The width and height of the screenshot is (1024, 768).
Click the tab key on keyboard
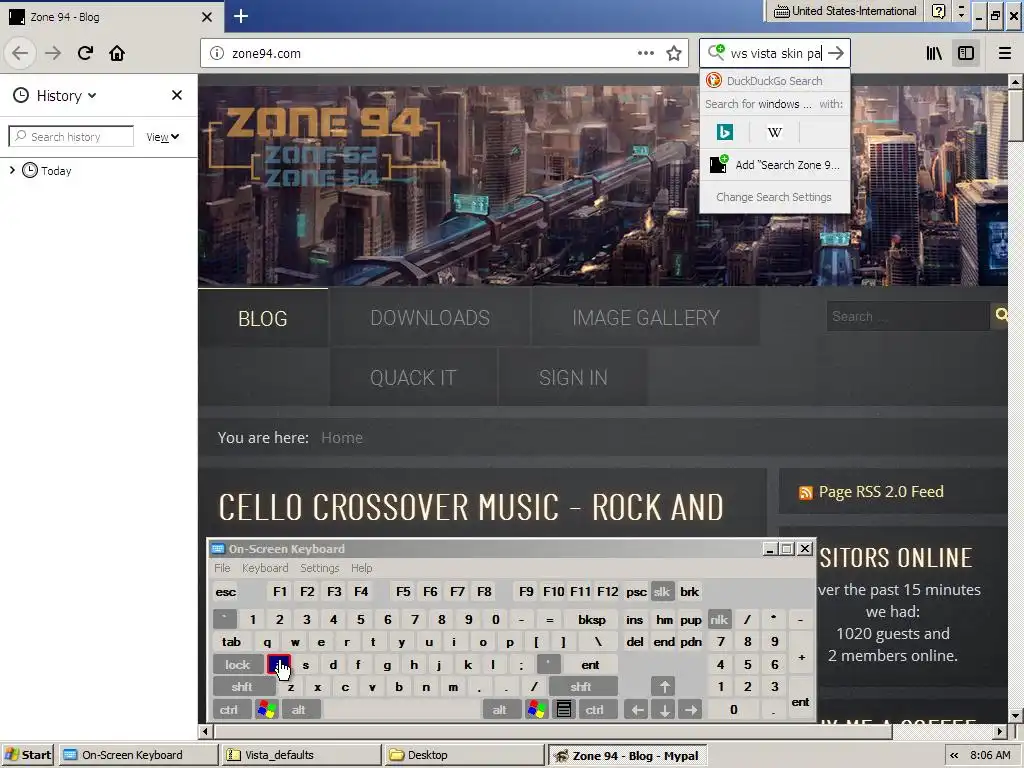tap(231, 642)
